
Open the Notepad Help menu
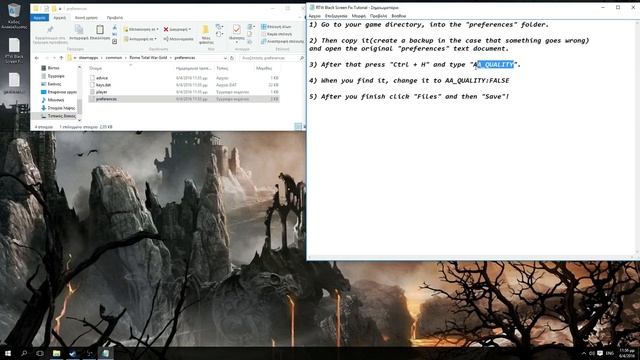(x=398, y=16)
